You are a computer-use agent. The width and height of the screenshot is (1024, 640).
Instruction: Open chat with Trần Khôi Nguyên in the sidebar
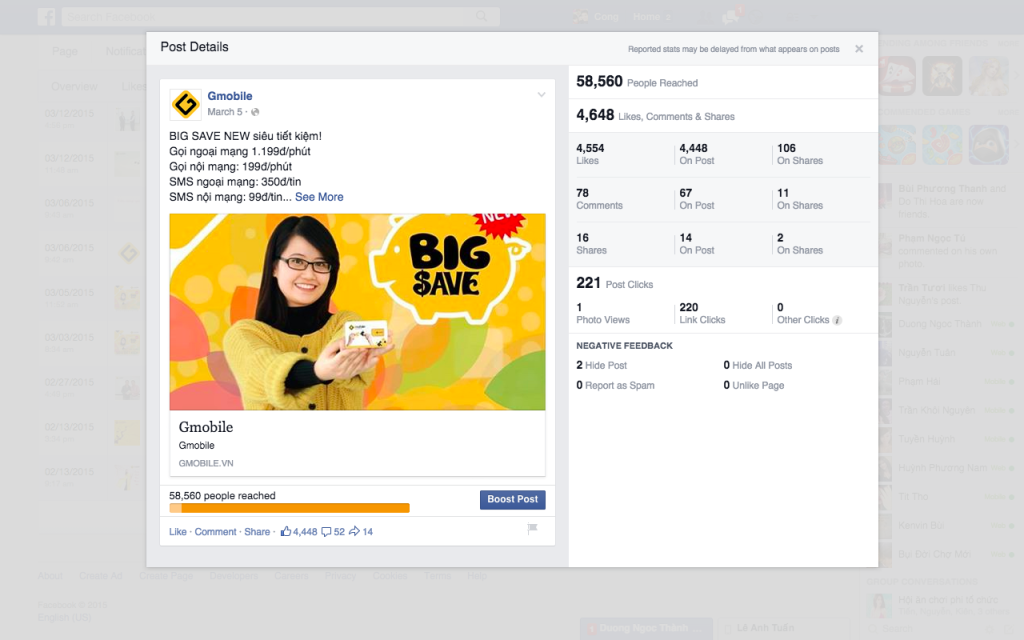click(947, 410)
